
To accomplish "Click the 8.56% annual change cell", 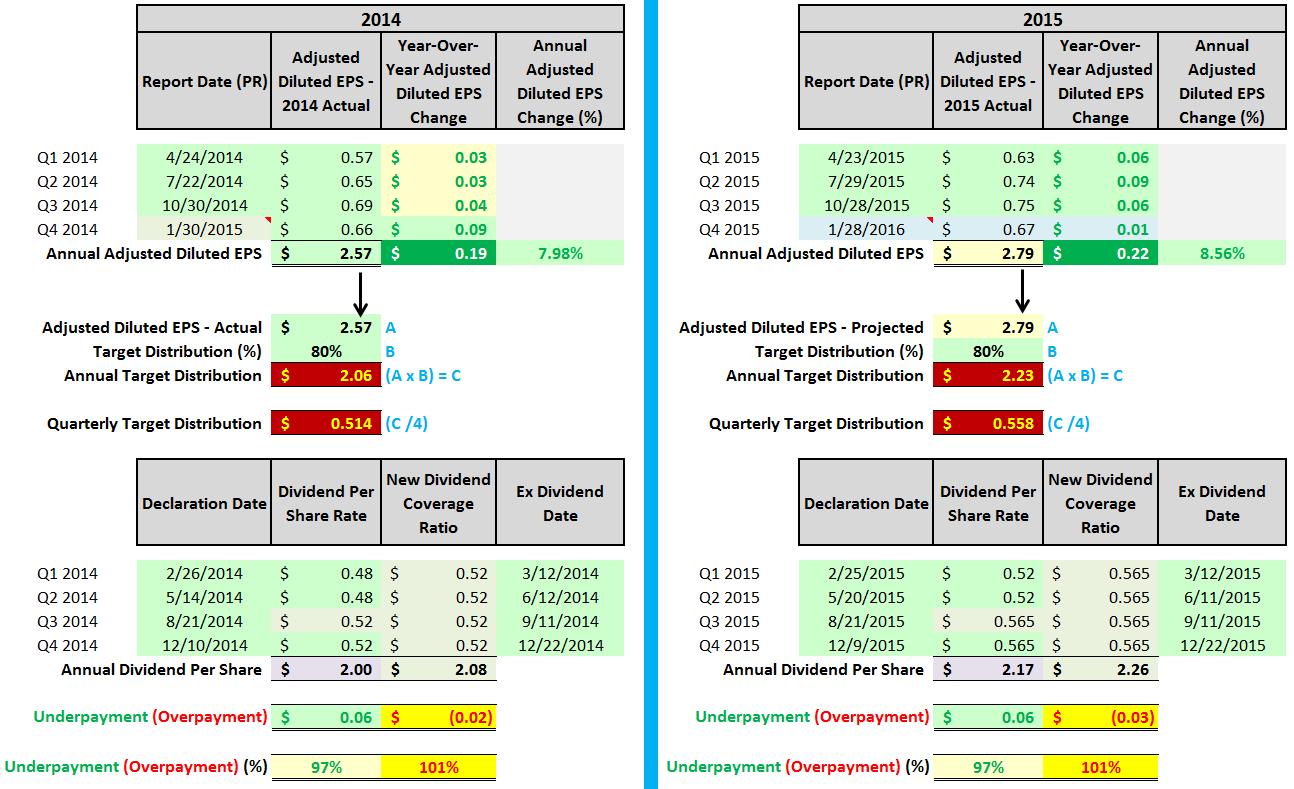I will [1222, 253].
